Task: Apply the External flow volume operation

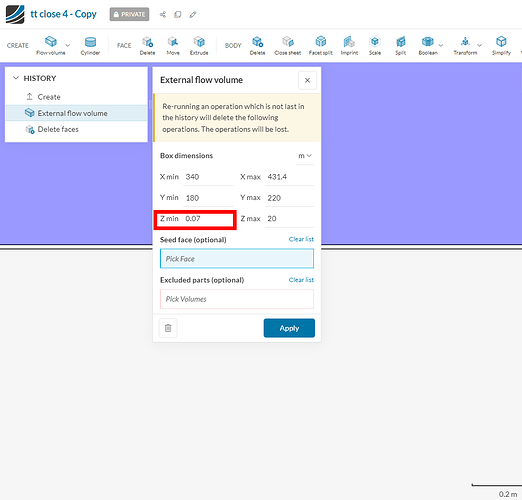Action: click(x=289, y=328)
